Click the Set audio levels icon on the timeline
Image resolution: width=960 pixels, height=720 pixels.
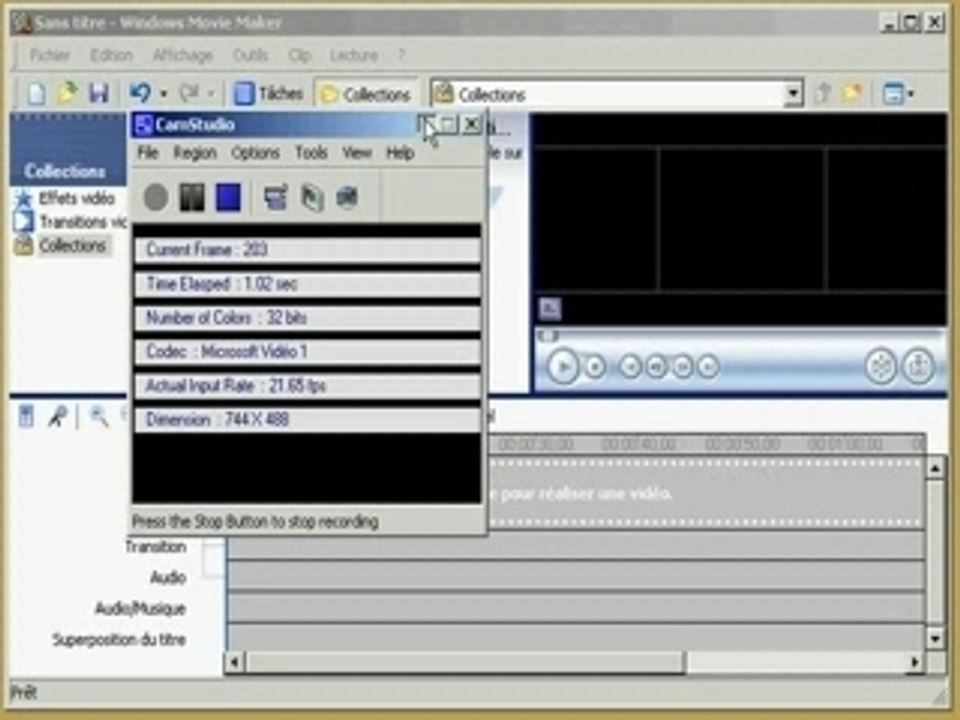tap(26, 416)
